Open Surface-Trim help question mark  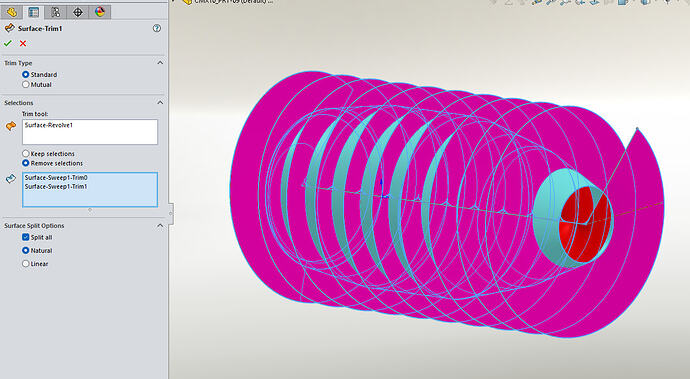click(157, 28)
